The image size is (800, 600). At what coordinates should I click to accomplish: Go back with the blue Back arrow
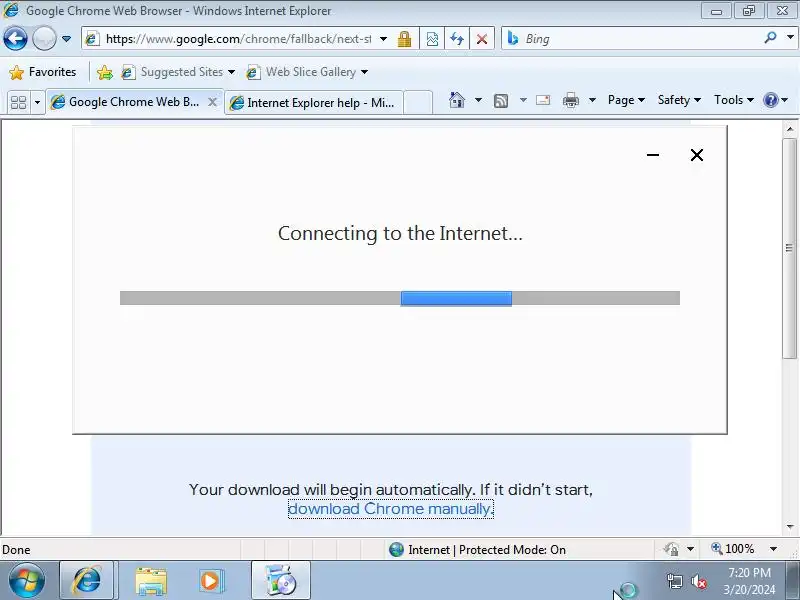(x=15, y=38)
